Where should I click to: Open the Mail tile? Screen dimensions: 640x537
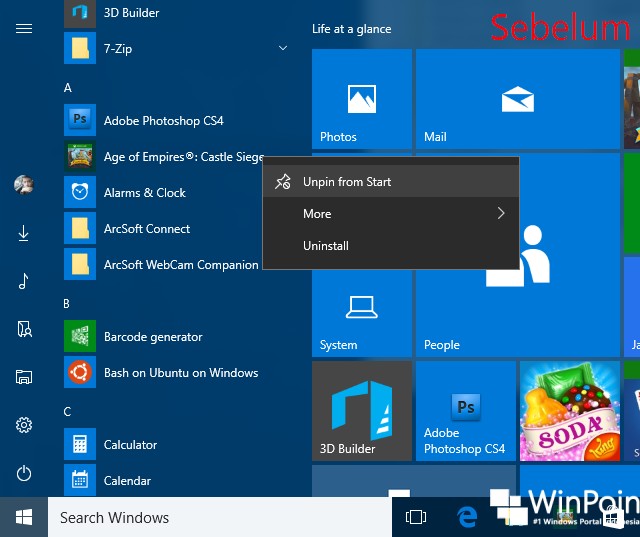[x=518, y=99]
